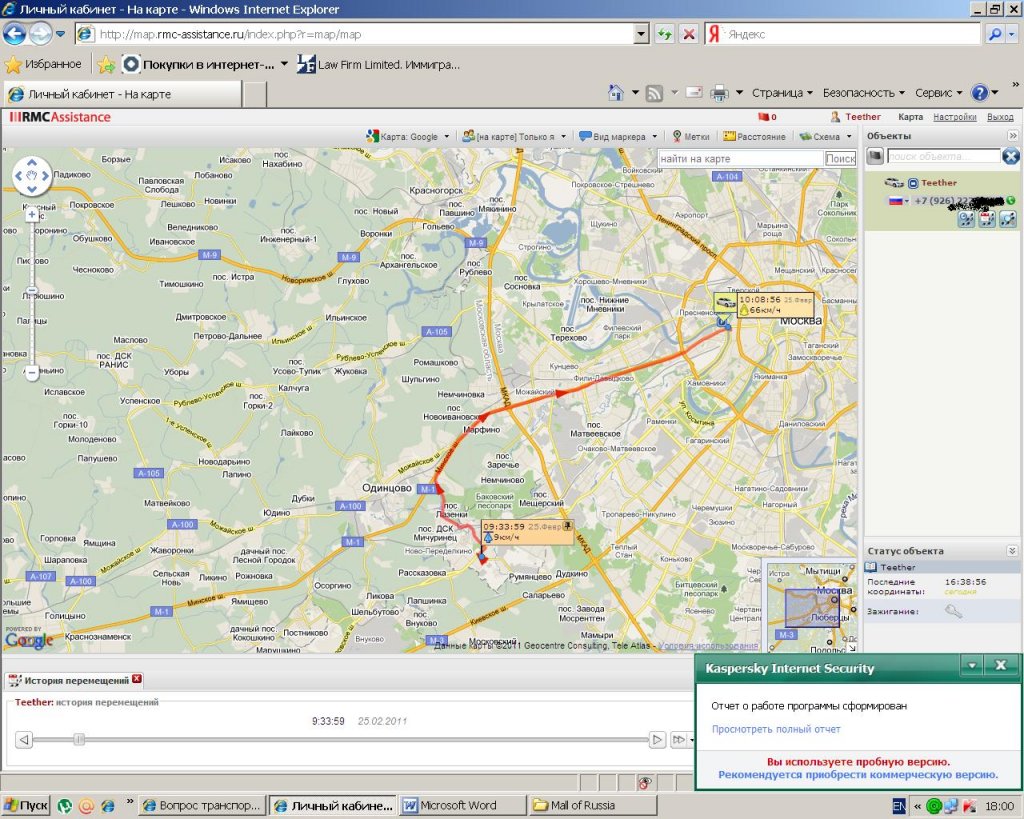This screenshot has height=819, width=1024.
Task: Click the Метки toolbar button
Action: (x=691, y=136)
